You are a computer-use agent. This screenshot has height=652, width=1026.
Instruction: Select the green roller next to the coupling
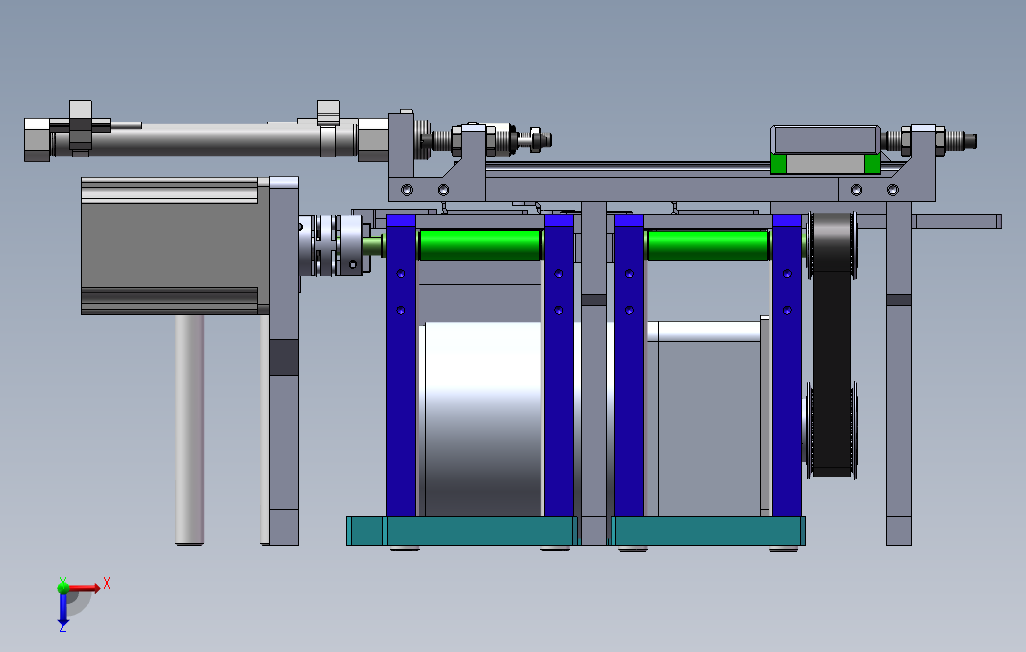click(480, 245)
